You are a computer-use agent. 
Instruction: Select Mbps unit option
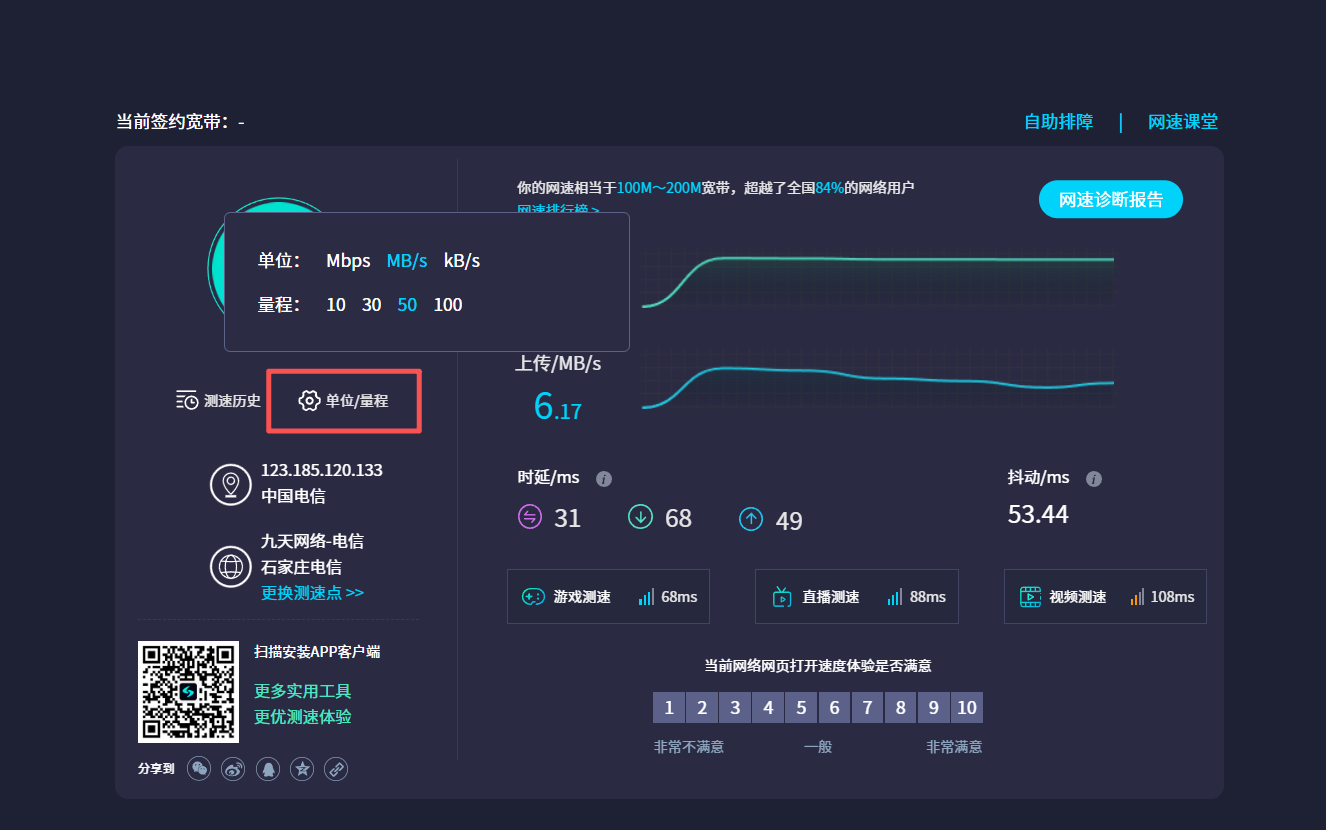point(348,261)
